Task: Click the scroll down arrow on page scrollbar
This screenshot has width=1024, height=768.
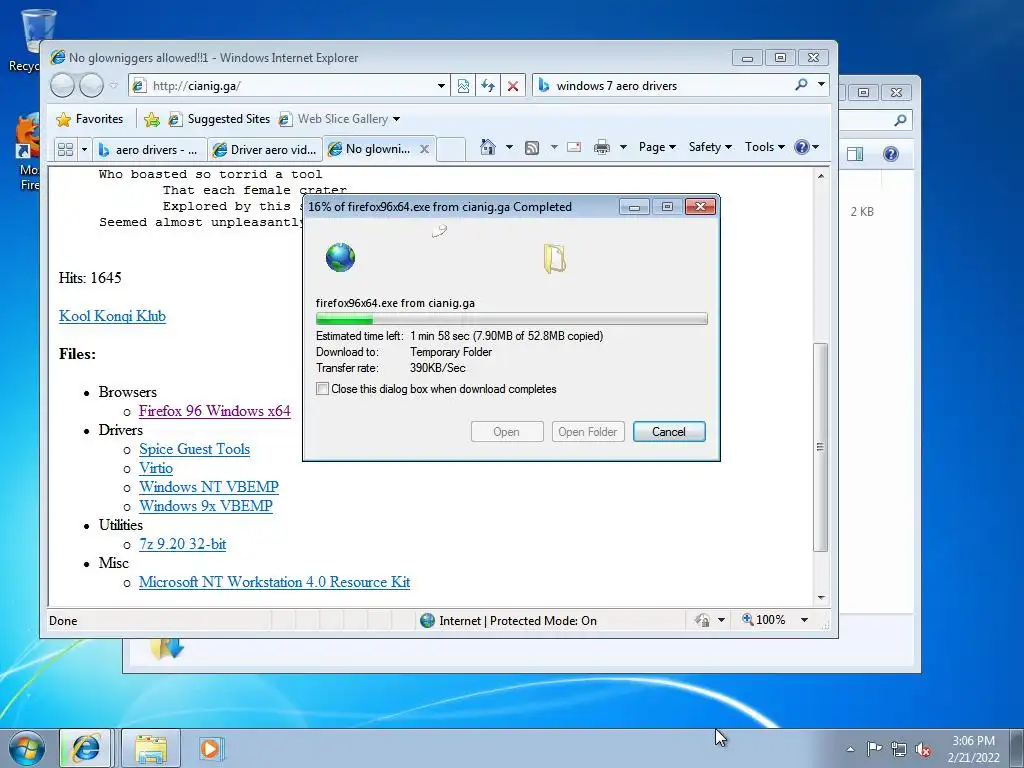Action: coord(821,598)
